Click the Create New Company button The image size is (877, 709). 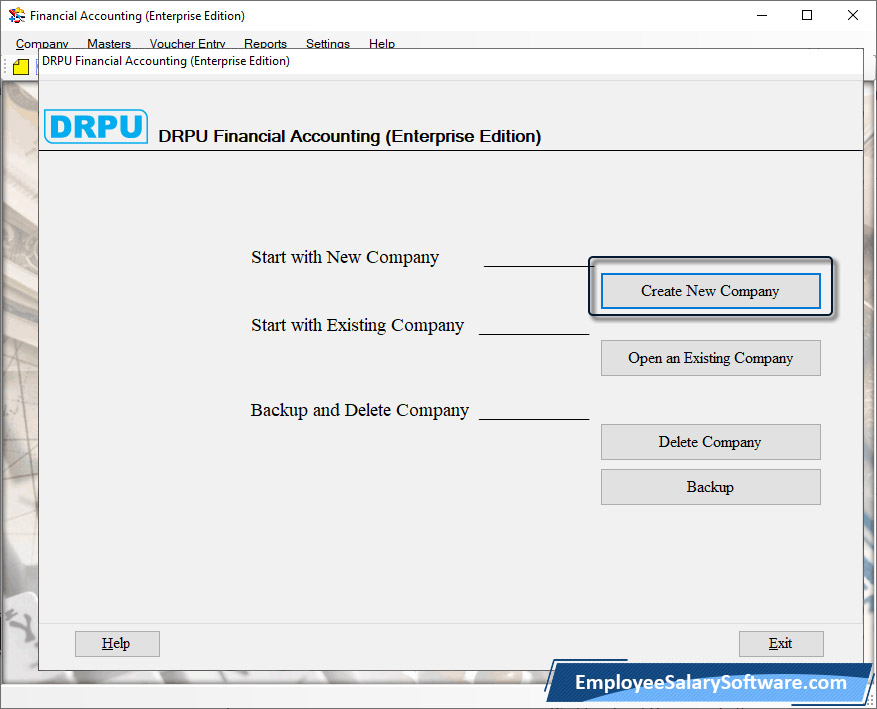[710, 291]
